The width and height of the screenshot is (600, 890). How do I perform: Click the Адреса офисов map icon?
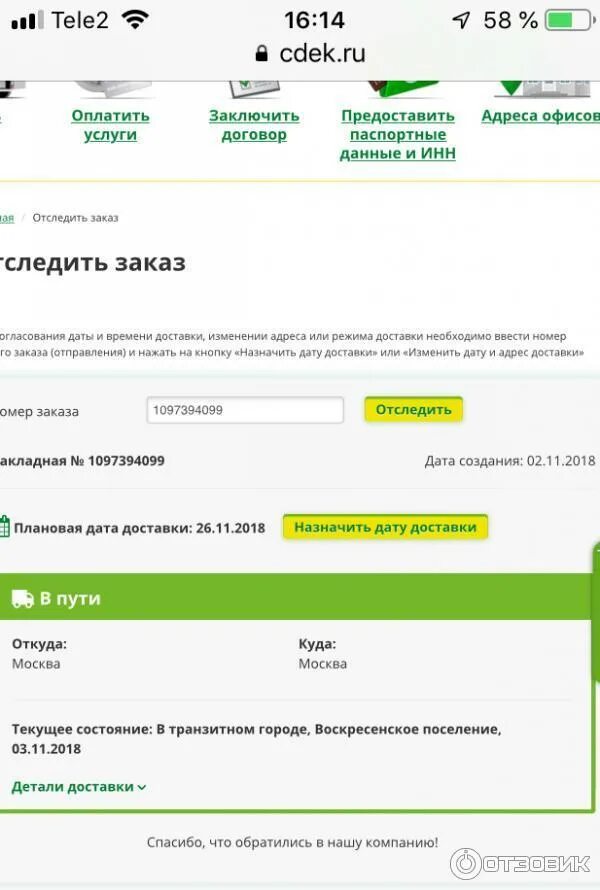pyautogui.click(x=543, y=88)
